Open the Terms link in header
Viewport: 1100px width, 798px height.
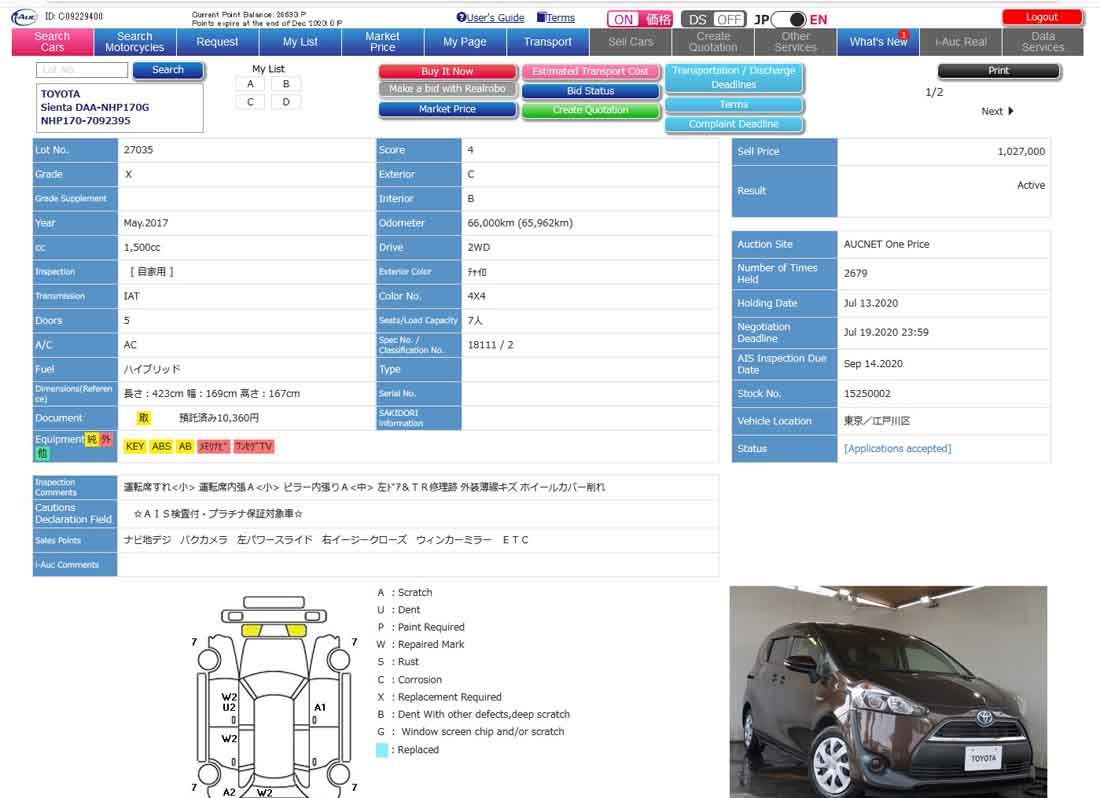pos(556,18)
